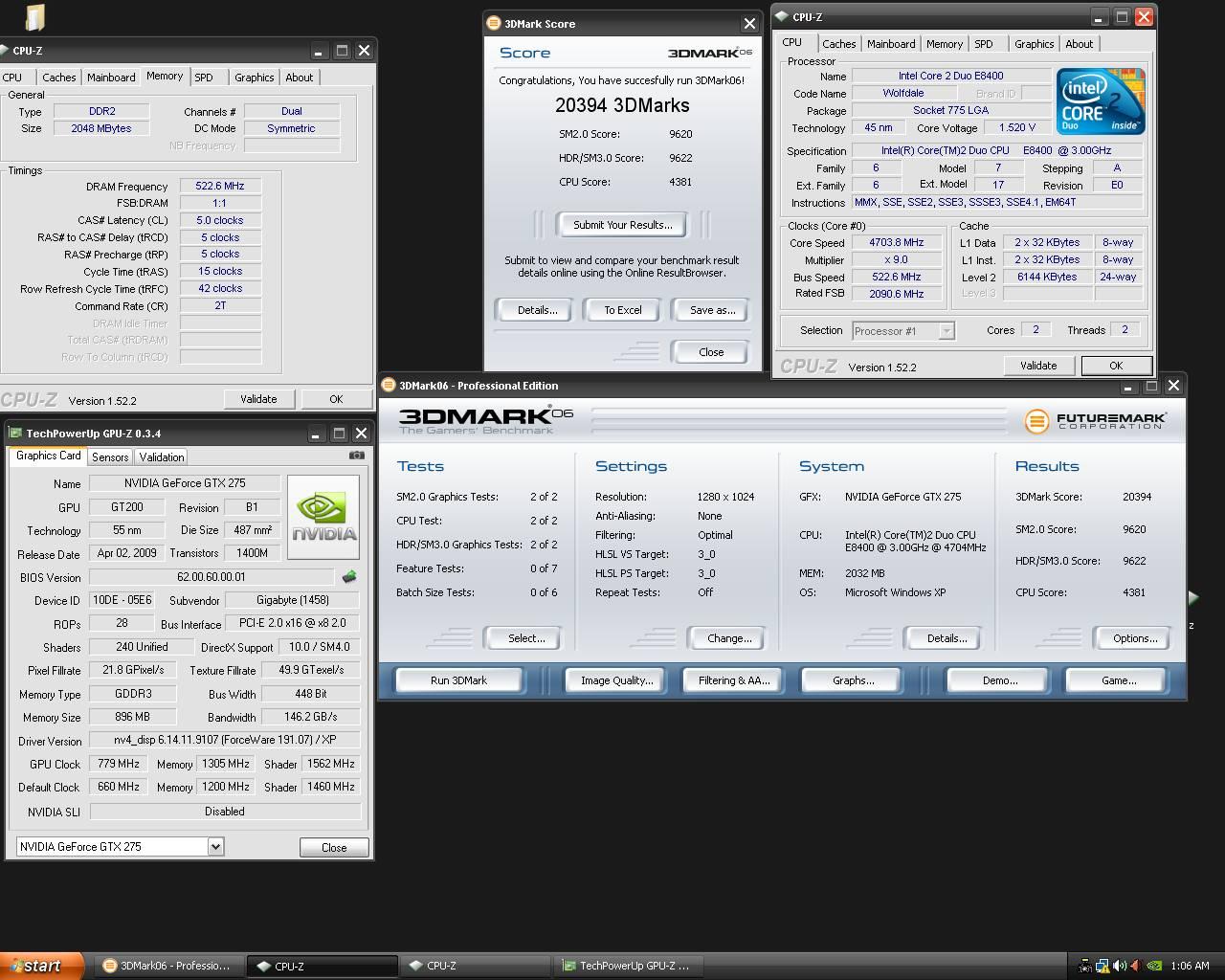Click the BIOS save chip icon in GPU-Z

click(x=349, y=576)
